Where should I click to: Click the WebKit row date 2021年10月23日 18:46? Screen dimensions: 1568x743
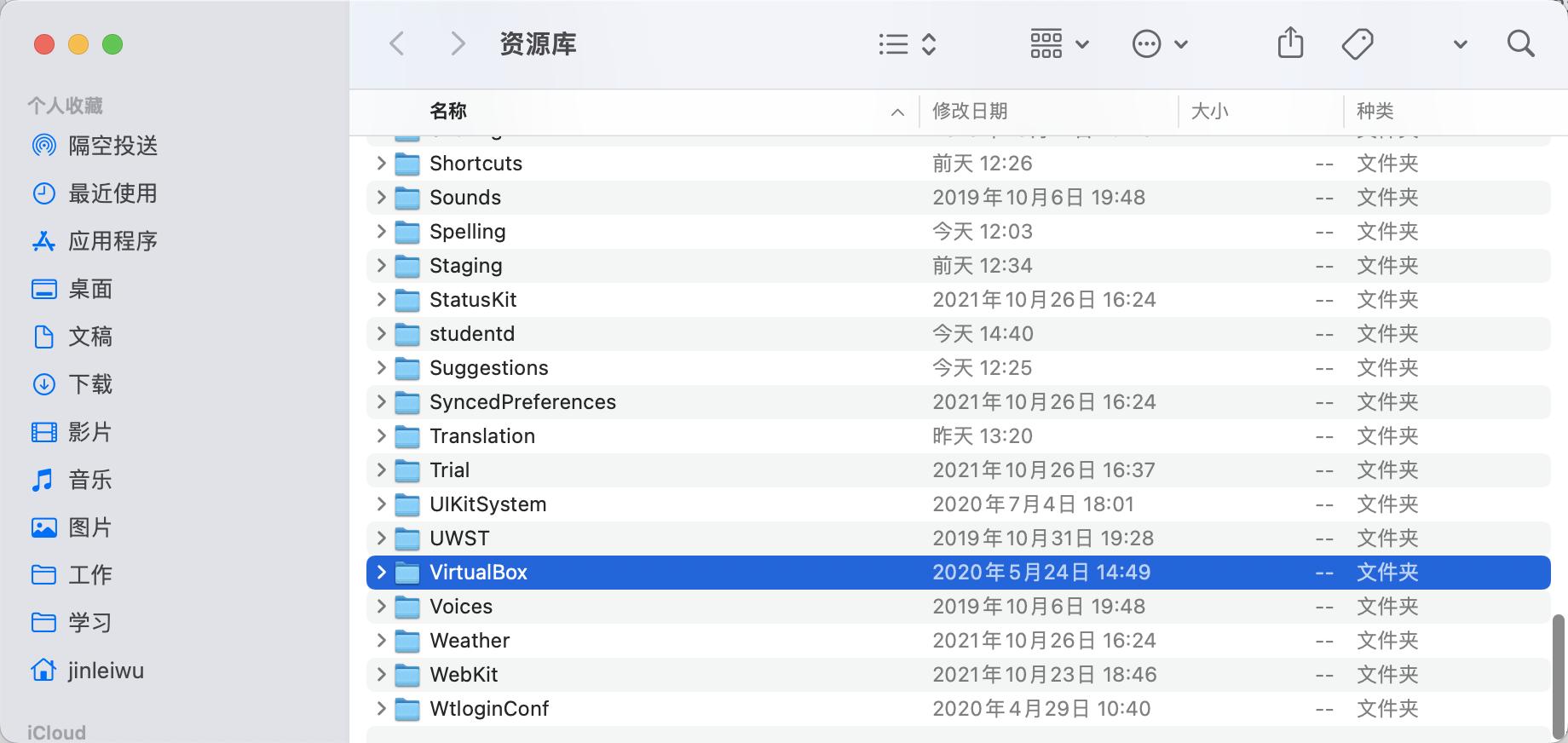click(1044, 674)
